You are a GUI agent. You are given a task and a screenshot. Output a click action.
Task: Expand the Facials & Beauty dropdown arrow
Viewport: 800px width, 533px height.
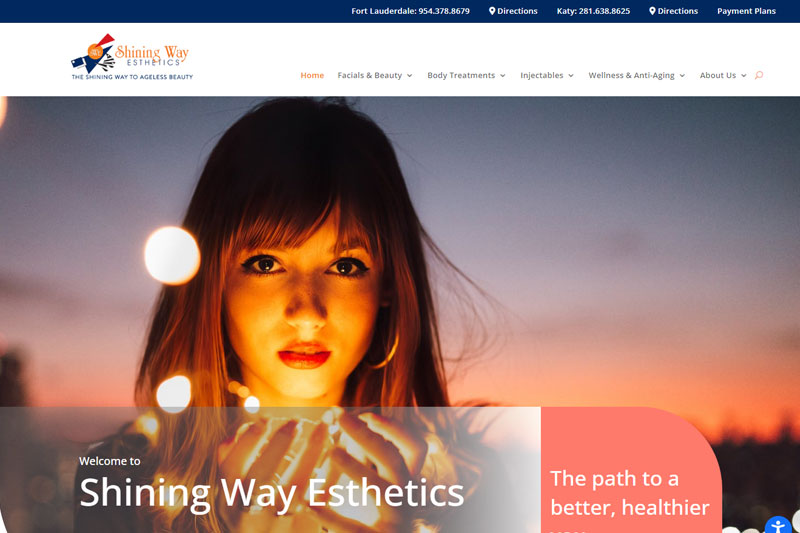[x=409, y=75]
